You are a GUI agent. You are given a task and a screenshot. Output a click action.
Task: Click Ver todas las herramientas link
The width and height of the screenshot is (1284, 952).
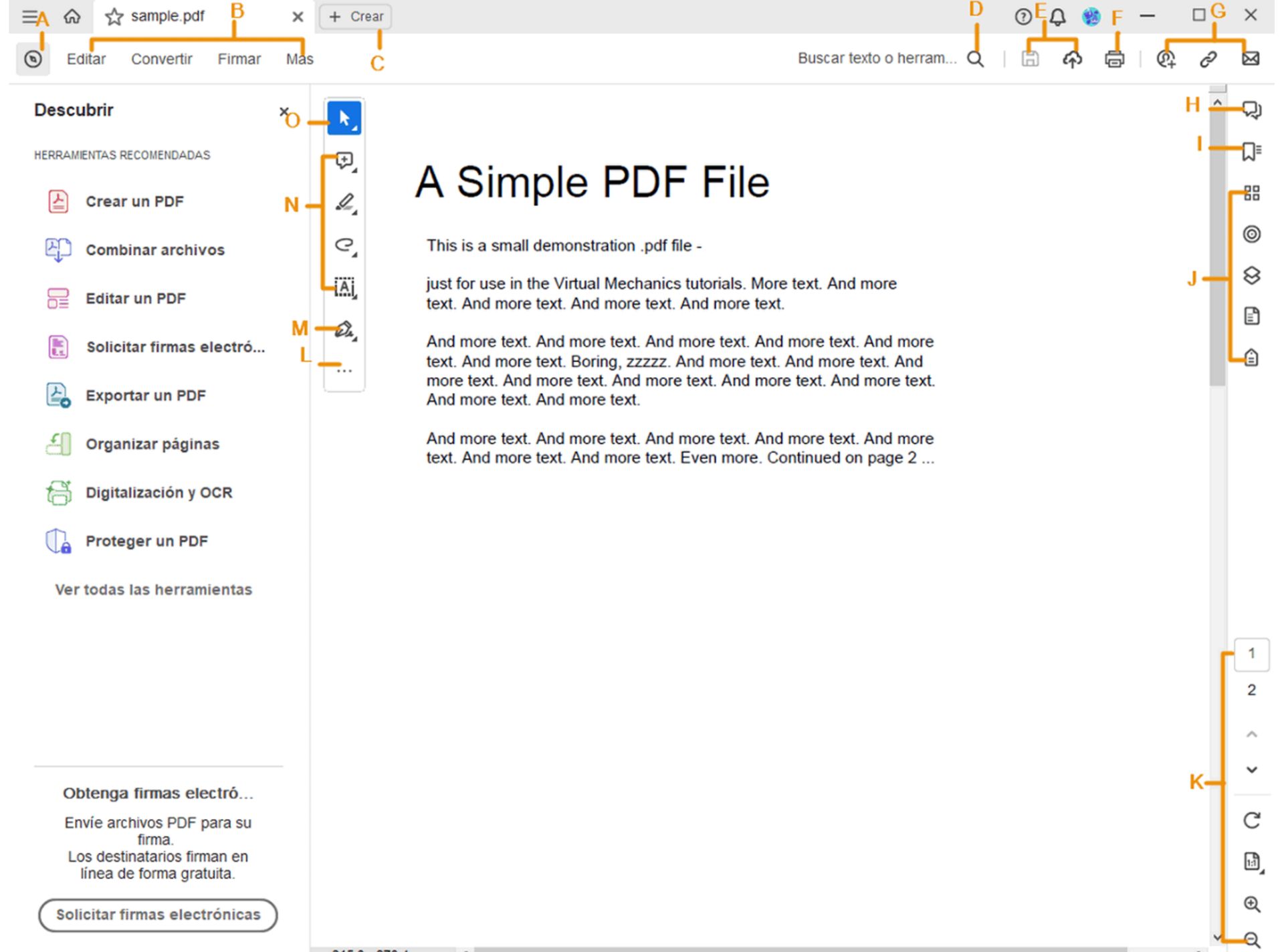pyautogui.click(x=153, y=590)
